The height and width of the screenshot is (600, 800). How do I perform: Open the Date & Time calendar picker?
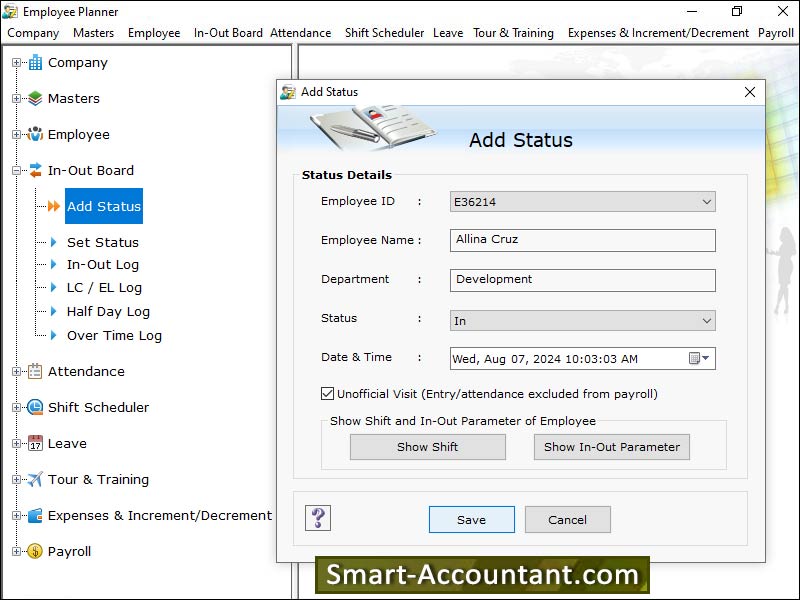[698, 359]
